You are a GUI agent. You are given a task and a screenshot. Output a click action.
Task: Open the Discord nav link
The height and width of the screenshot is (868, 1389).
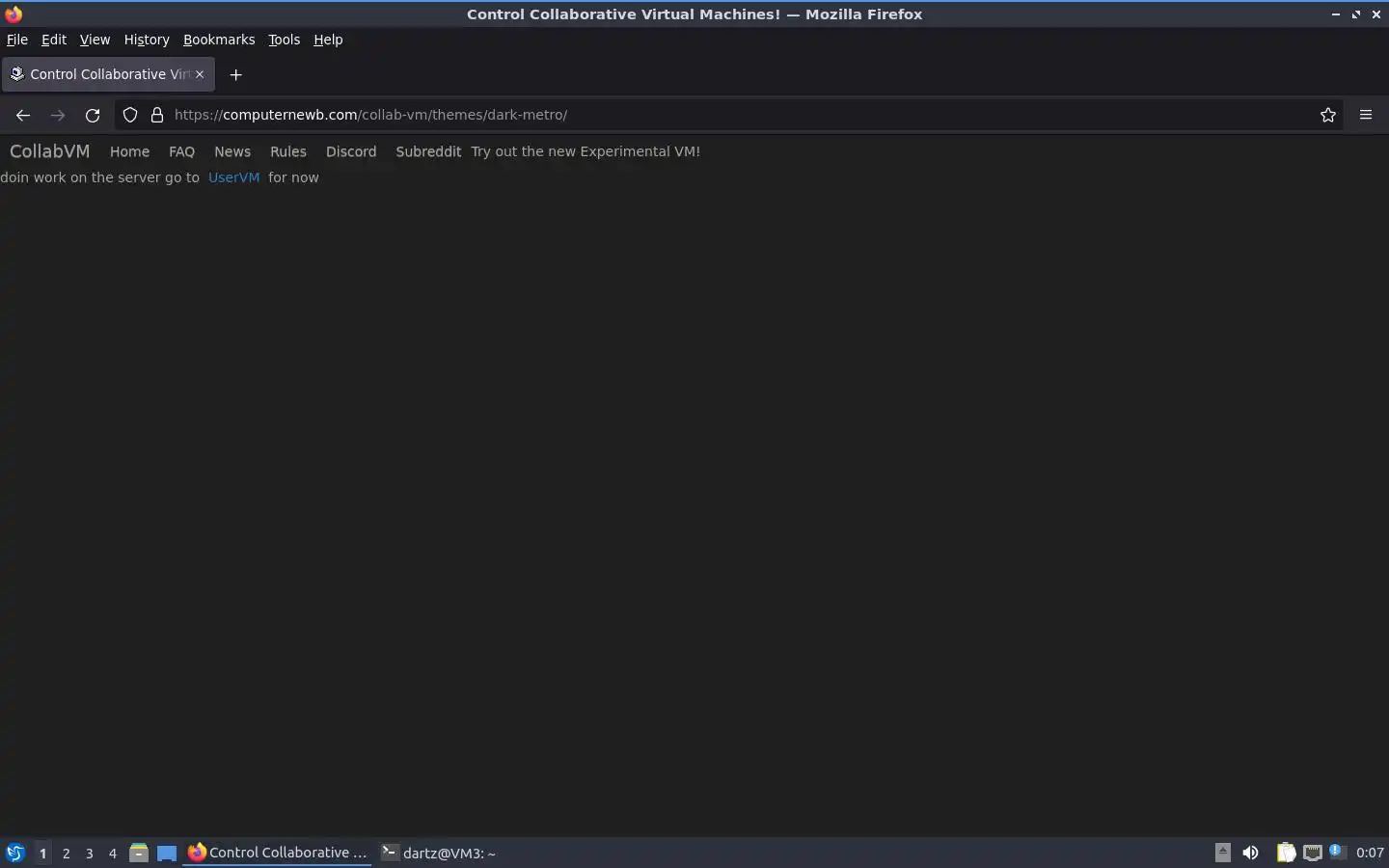click(x=351, y=151)
